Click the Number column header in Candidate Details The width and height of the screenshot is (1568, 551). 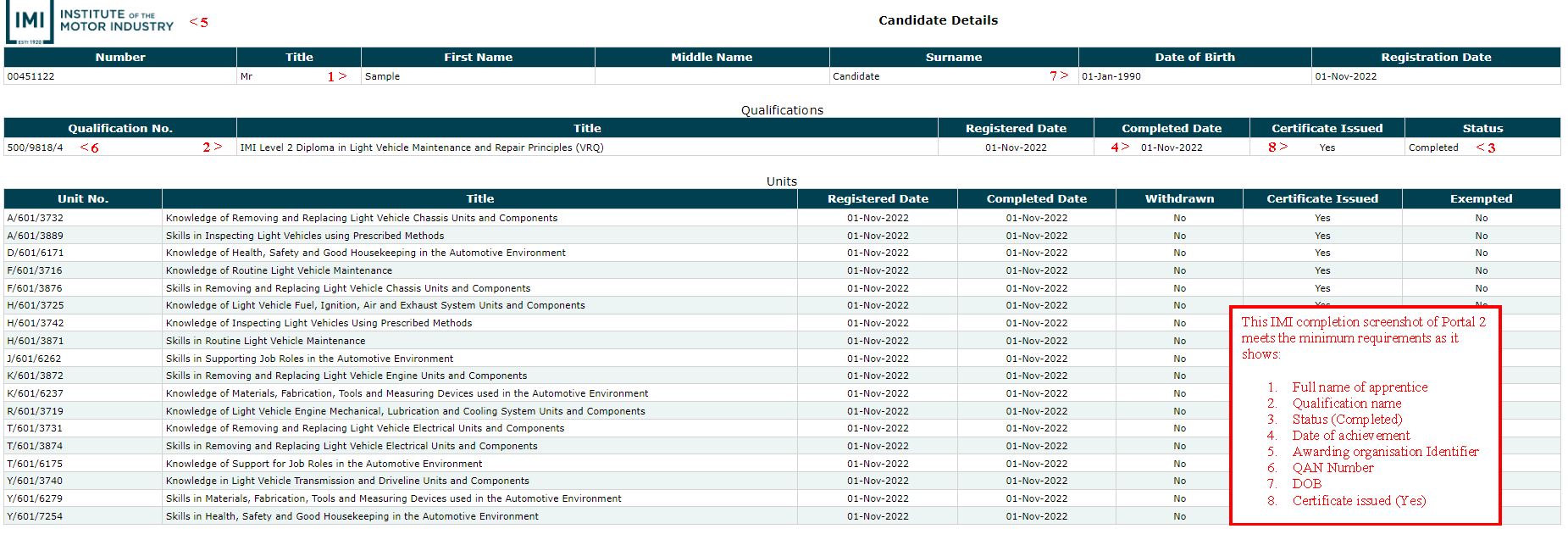tap(120, 58)
